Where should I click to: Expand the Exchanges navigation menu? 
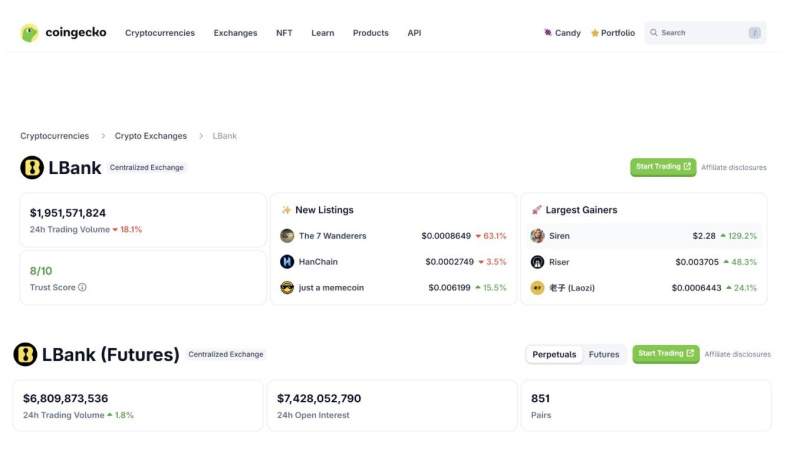[x=235, y=33]
